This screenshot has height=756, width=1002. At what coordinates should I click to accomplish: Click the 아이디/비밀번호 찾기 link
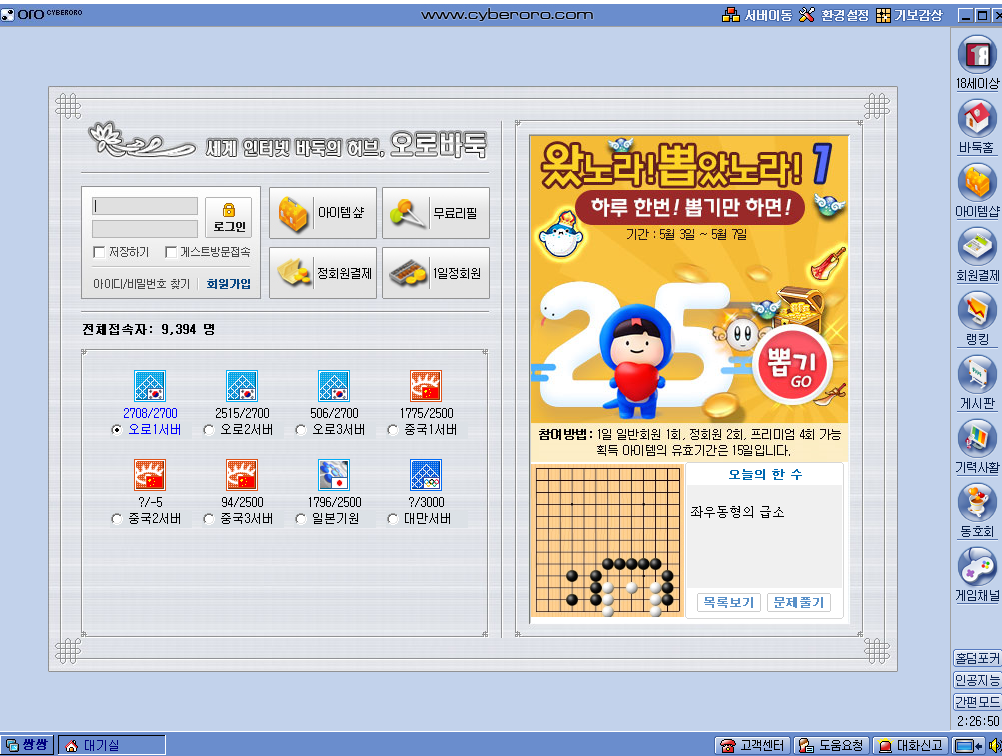pos(141,284)
